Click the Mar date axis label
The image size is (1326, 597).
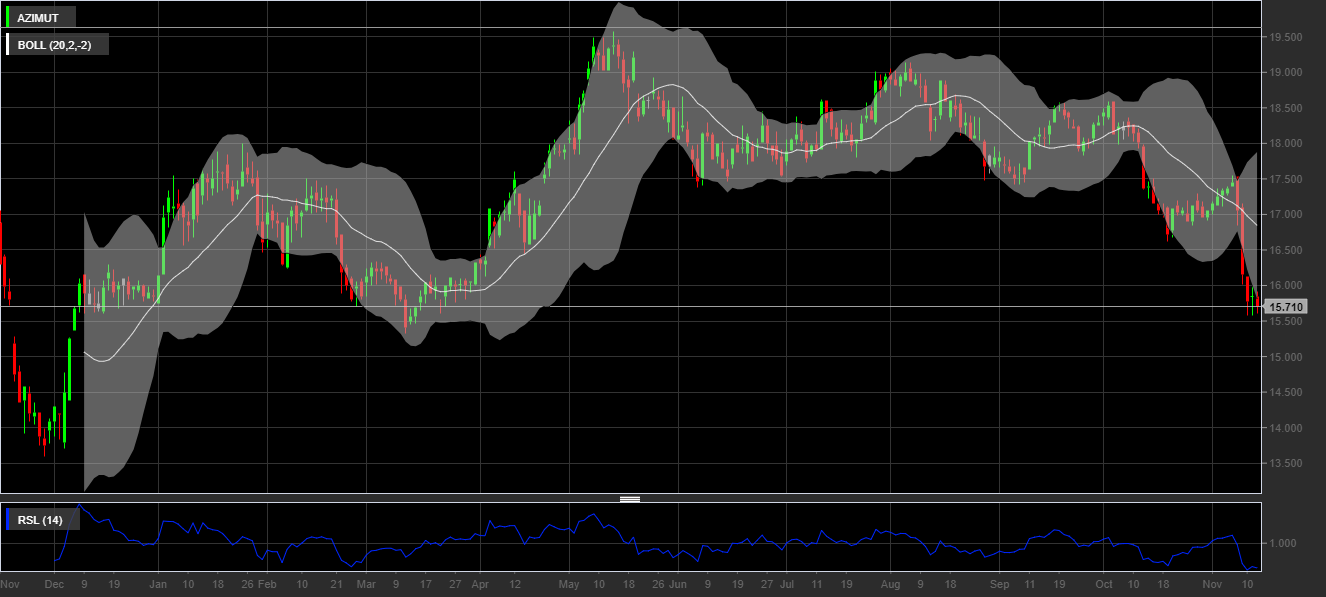coord(366,583)
